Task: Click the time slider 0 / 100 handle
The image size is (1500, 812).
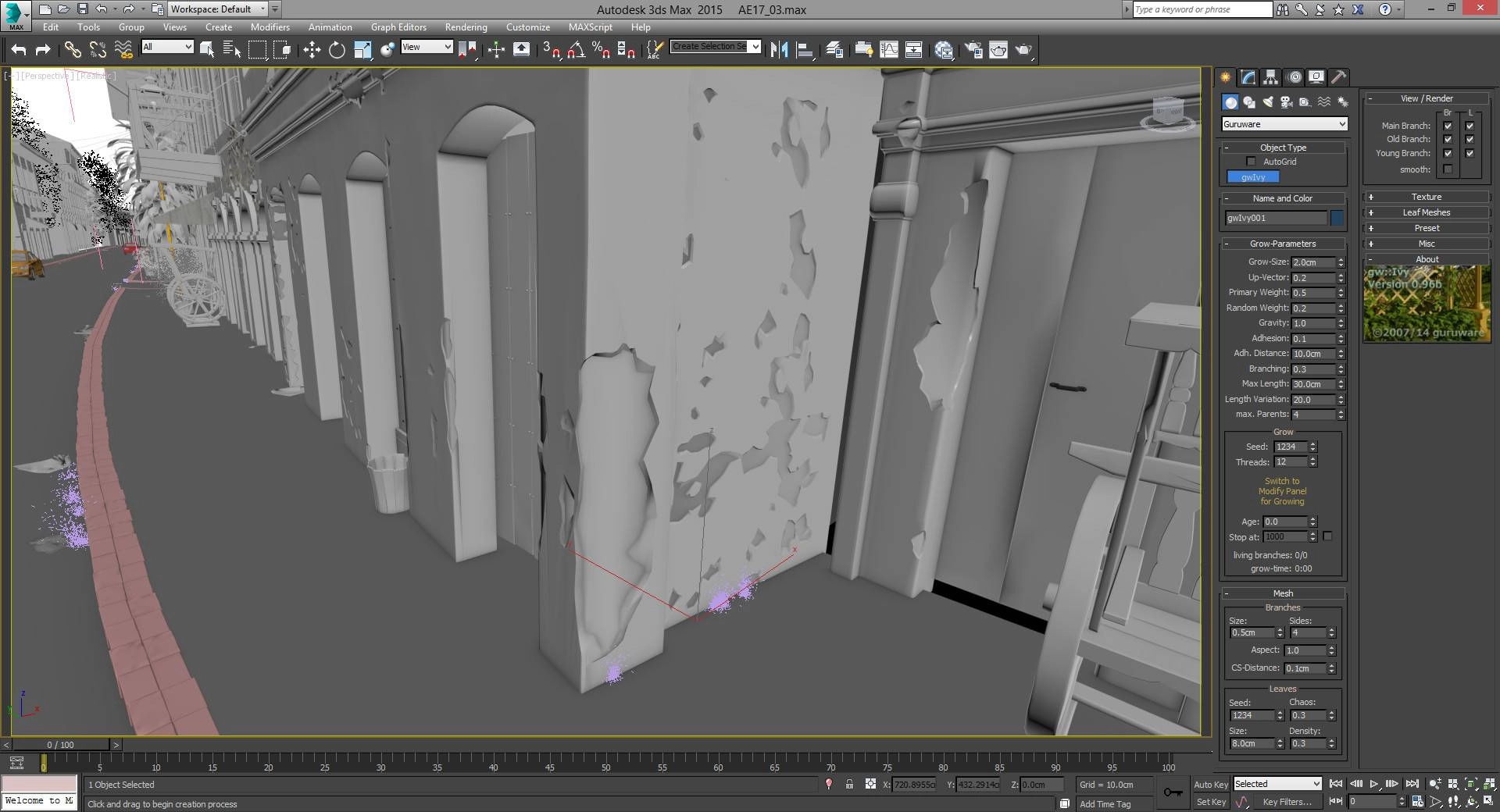Action: [x=61, y=745]
